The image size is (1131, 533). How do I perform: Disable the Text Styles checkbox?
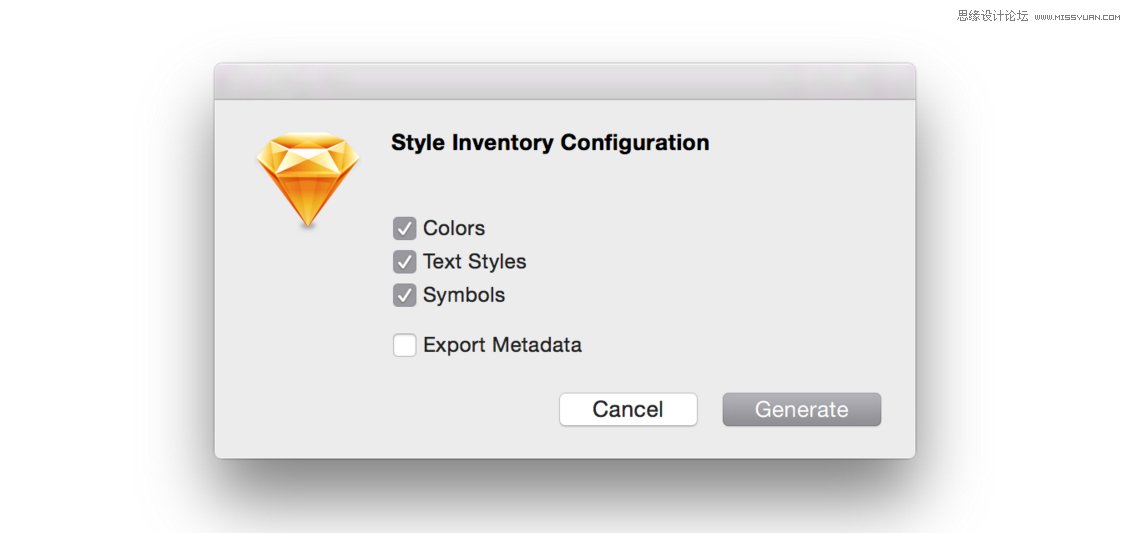(x=405, y=262)
